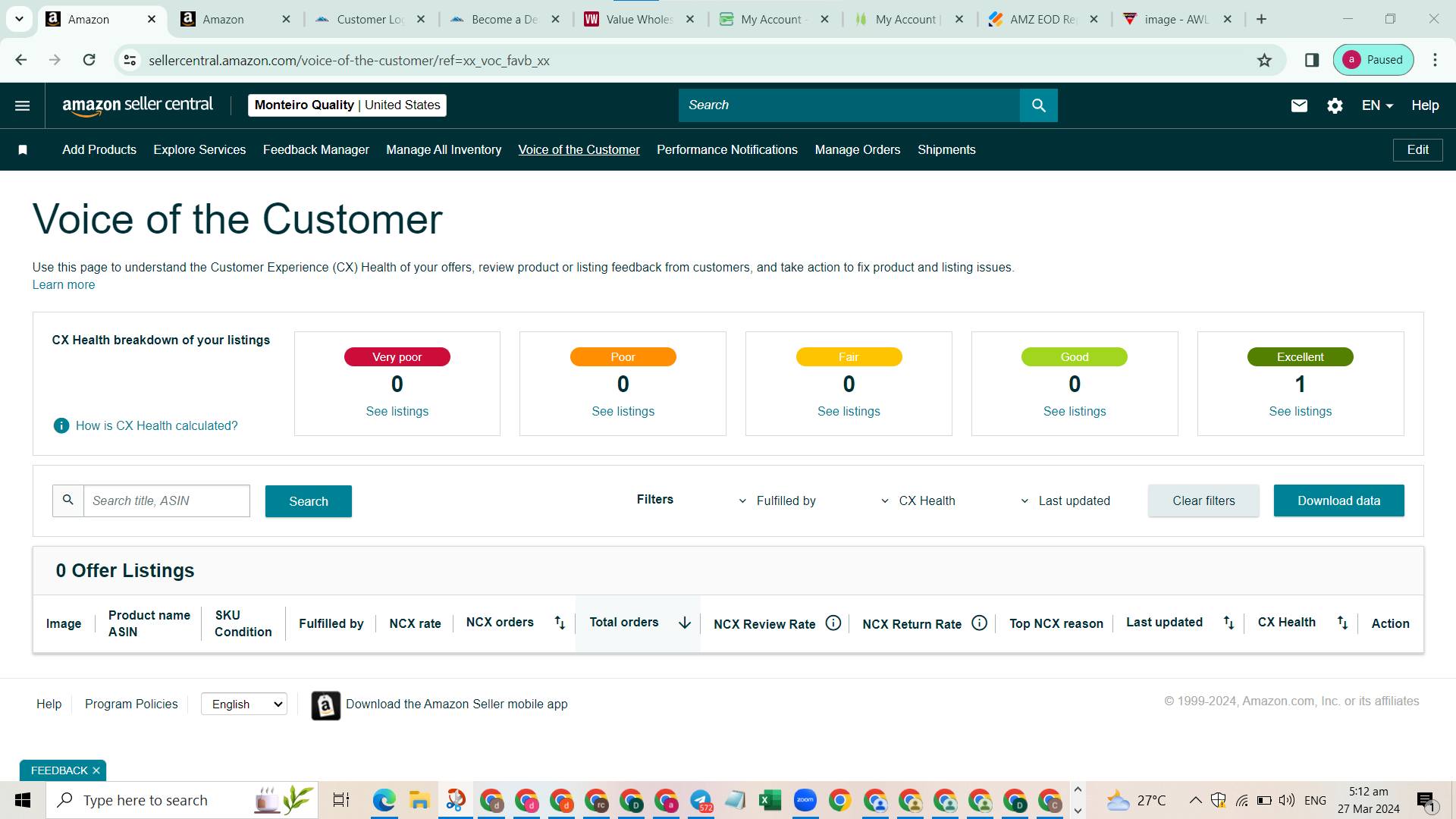Image resolution: width=1456 pixels, height=819 pixels.
Task: Open Task View on taskbar
Action: pos(341,800)
